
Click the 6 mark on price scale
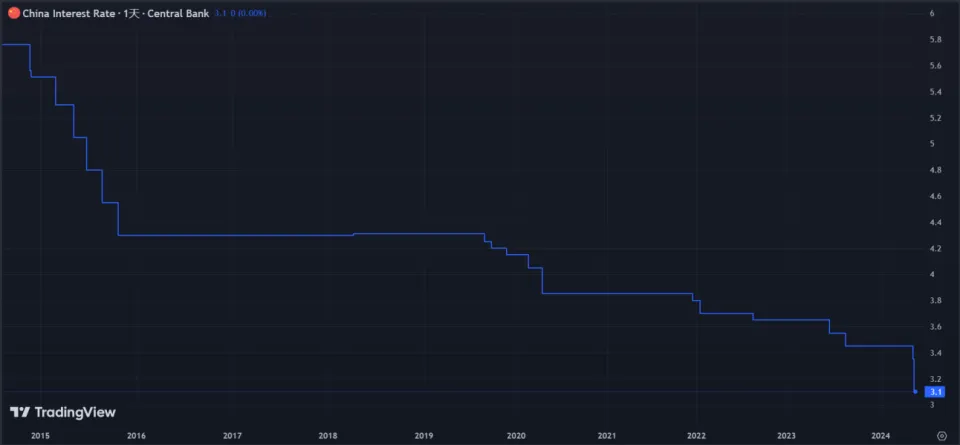pyautogui.click(x=932, y=13)
